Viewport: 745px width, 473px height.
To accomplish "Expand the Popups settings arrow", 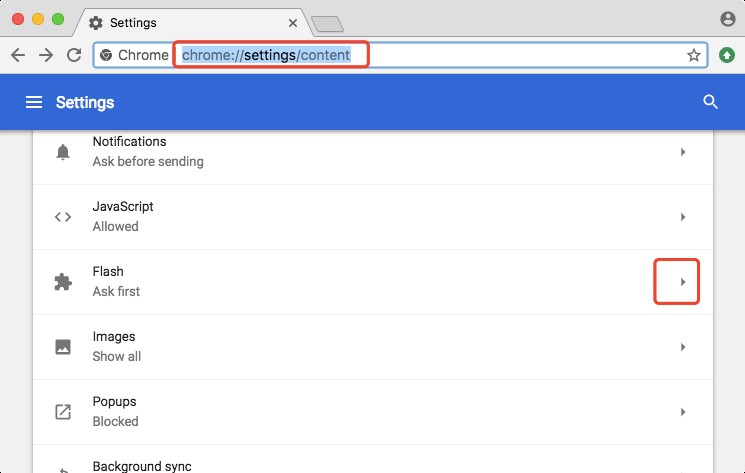I will 682,412.
